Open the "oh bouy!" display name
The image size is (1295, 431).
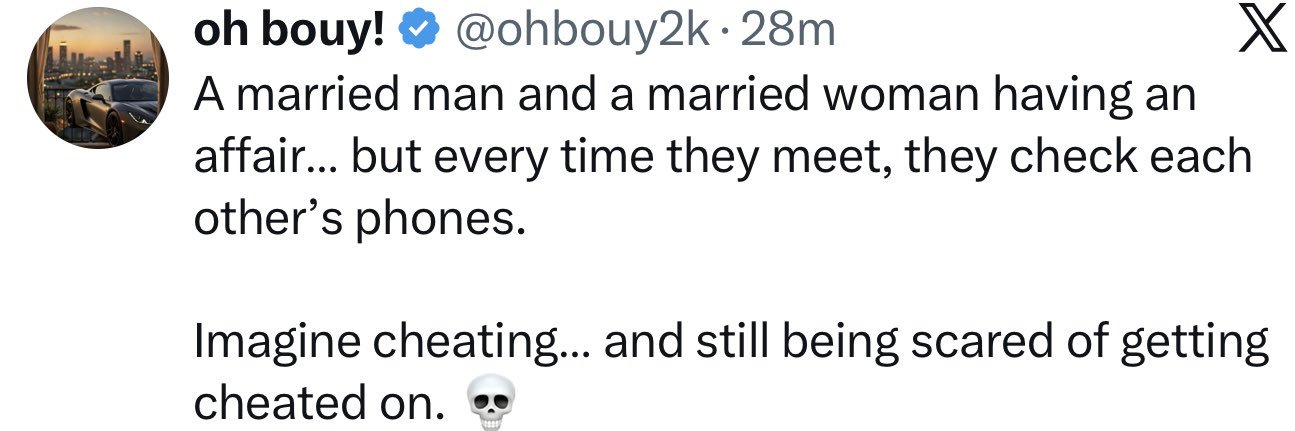(290, 32)
